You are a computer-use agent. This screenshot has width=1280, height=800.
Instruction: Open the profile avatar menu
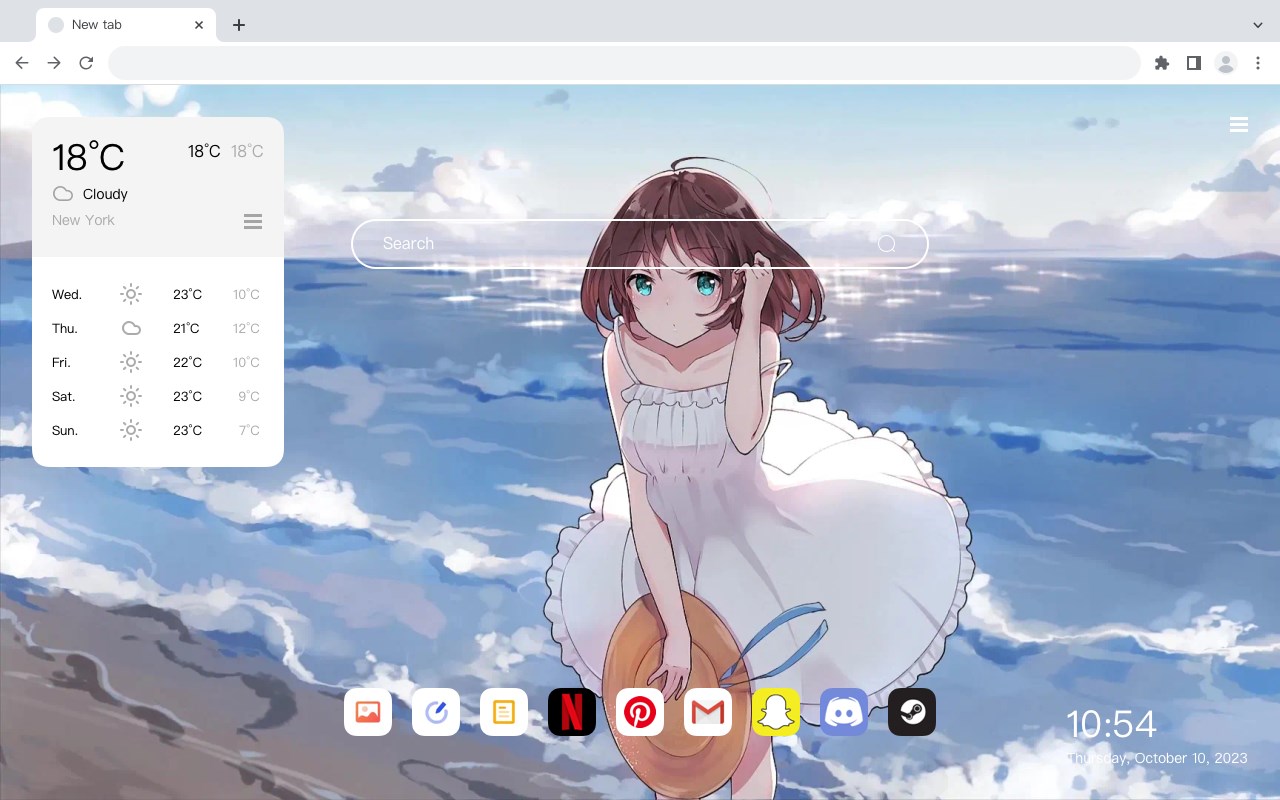point(1226,63)
